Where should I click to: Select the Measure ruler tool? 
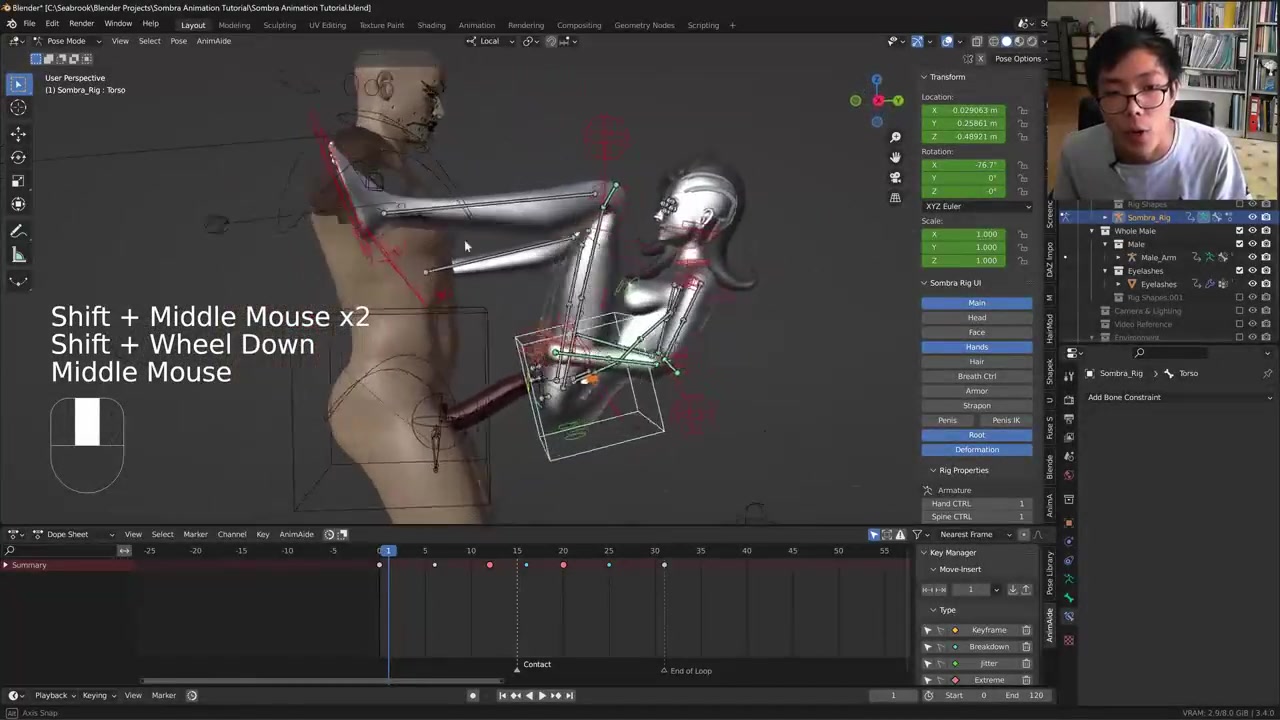(18, 255)
